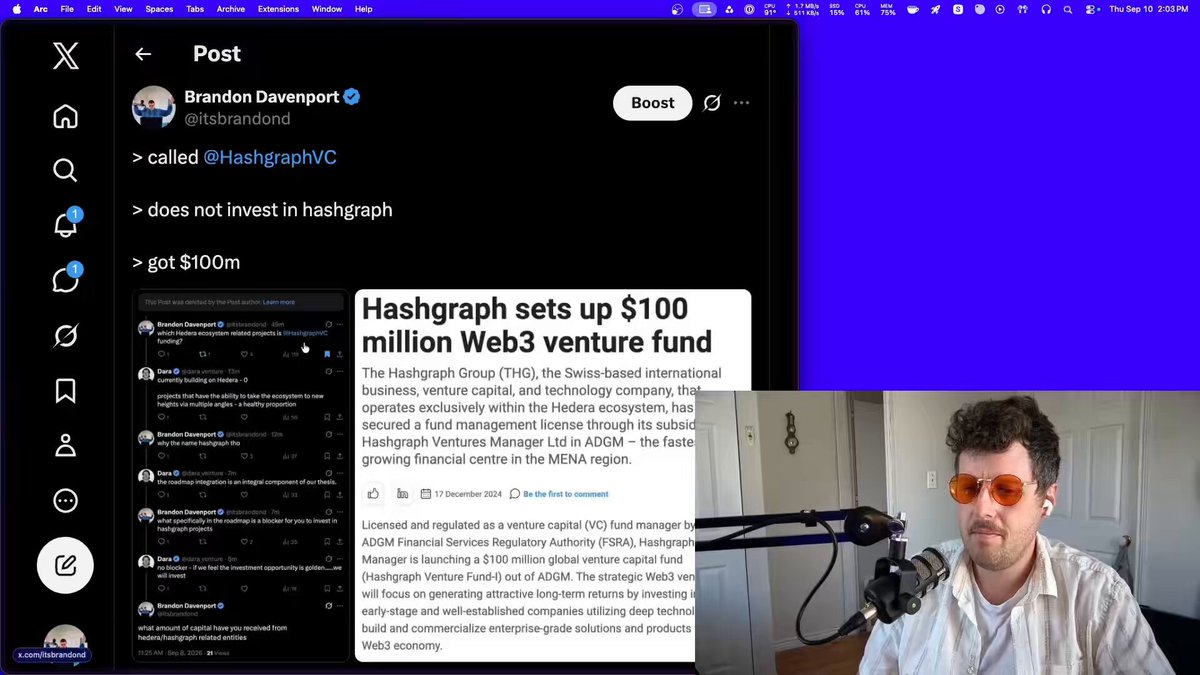The image size is (1200, 675).
Task: Open the deleted thread screenshot image
Action: pyautogui.click(x=240, y=476)
